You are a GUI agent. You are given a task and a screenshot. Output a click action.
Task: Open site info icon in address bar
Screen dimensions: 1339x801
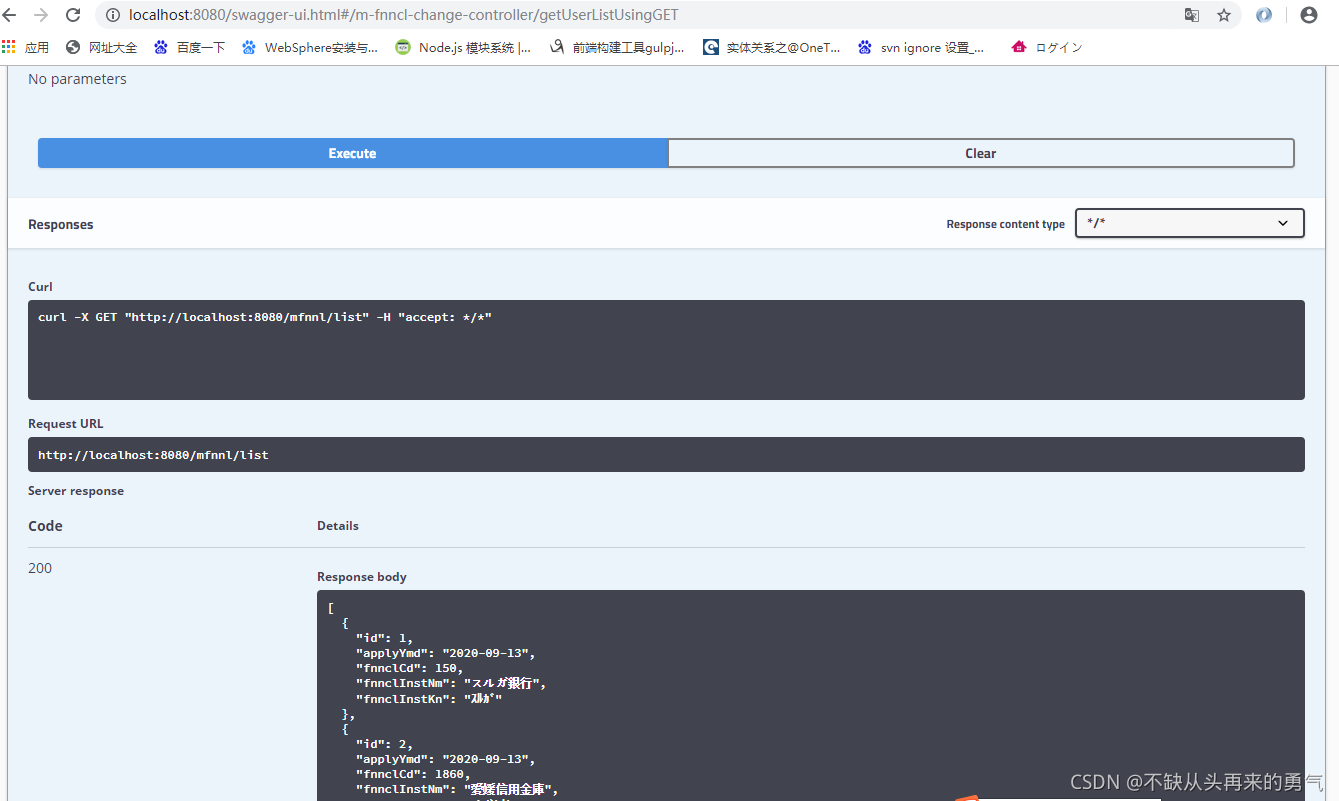(x=112, y=15)
